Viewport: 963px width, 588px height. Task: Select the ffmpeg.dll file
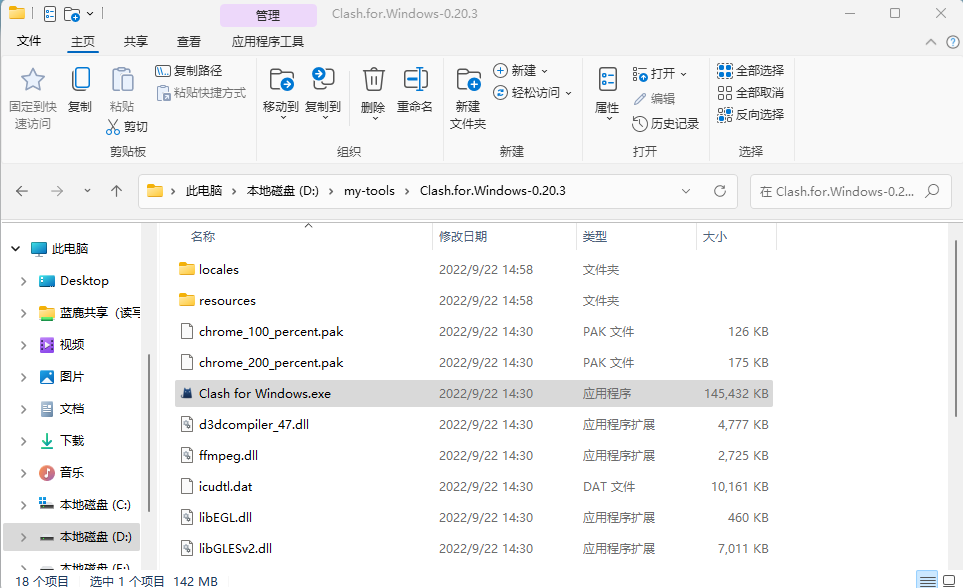click(x=474, y=455)
